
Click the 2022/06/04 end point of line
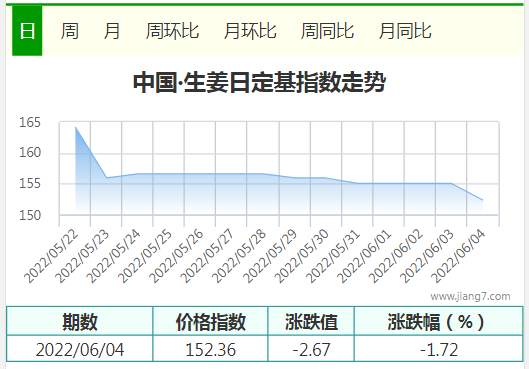pyautogui.click(x=483, y=200)
